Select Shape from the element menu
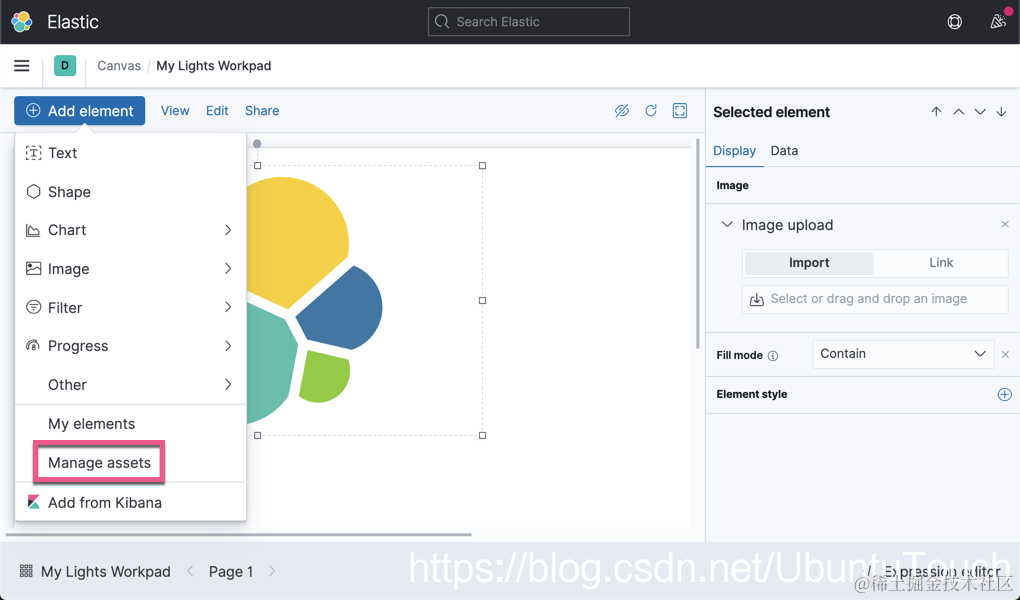The width and height of the screenshot is (1020, 600). (130, 192)
